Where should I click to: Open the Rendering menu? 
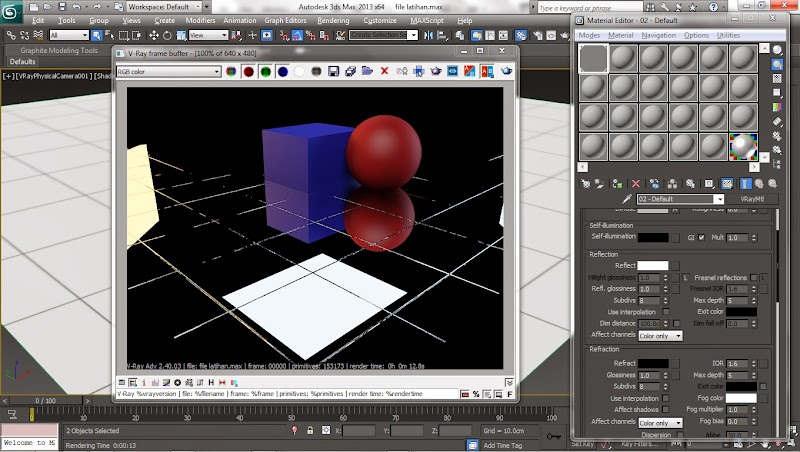tap(333, 21)
